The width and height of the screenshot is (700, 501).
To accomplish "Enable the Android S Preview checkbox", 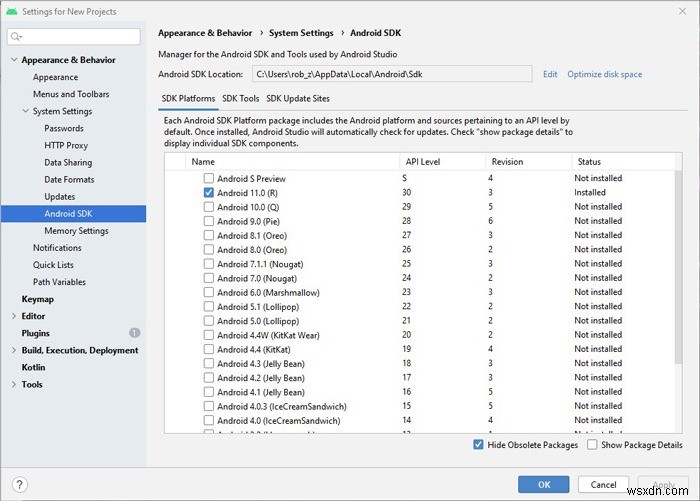I will pos(208,178).
